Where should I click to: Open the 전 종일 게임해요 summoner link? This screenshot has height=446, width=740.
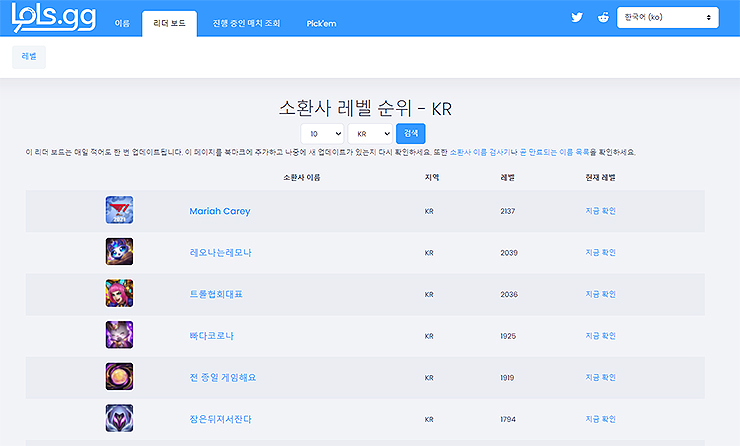pyautogui.click(x=223, y=377)
